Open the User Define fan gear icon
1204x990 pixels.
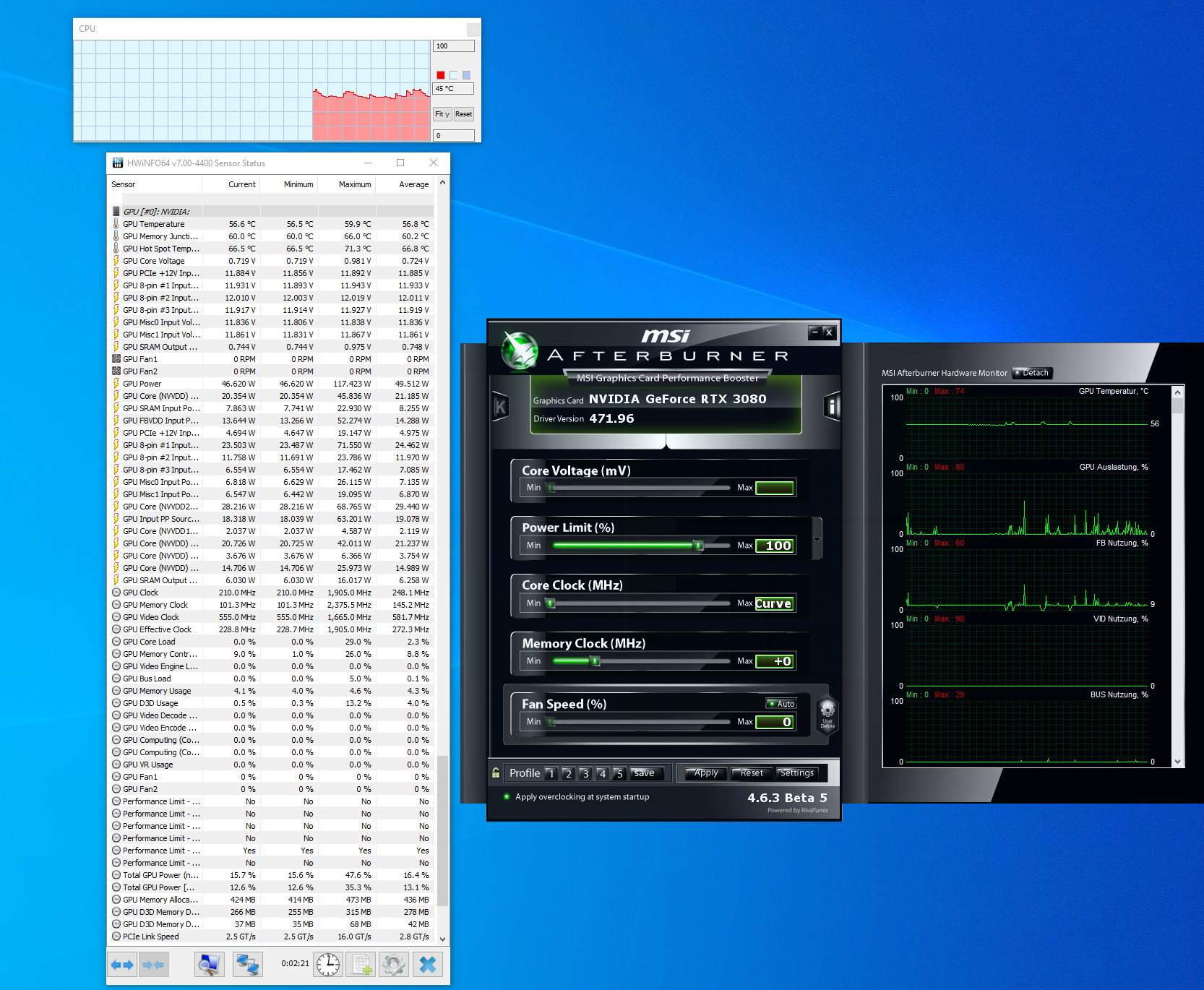click(827, 714)
